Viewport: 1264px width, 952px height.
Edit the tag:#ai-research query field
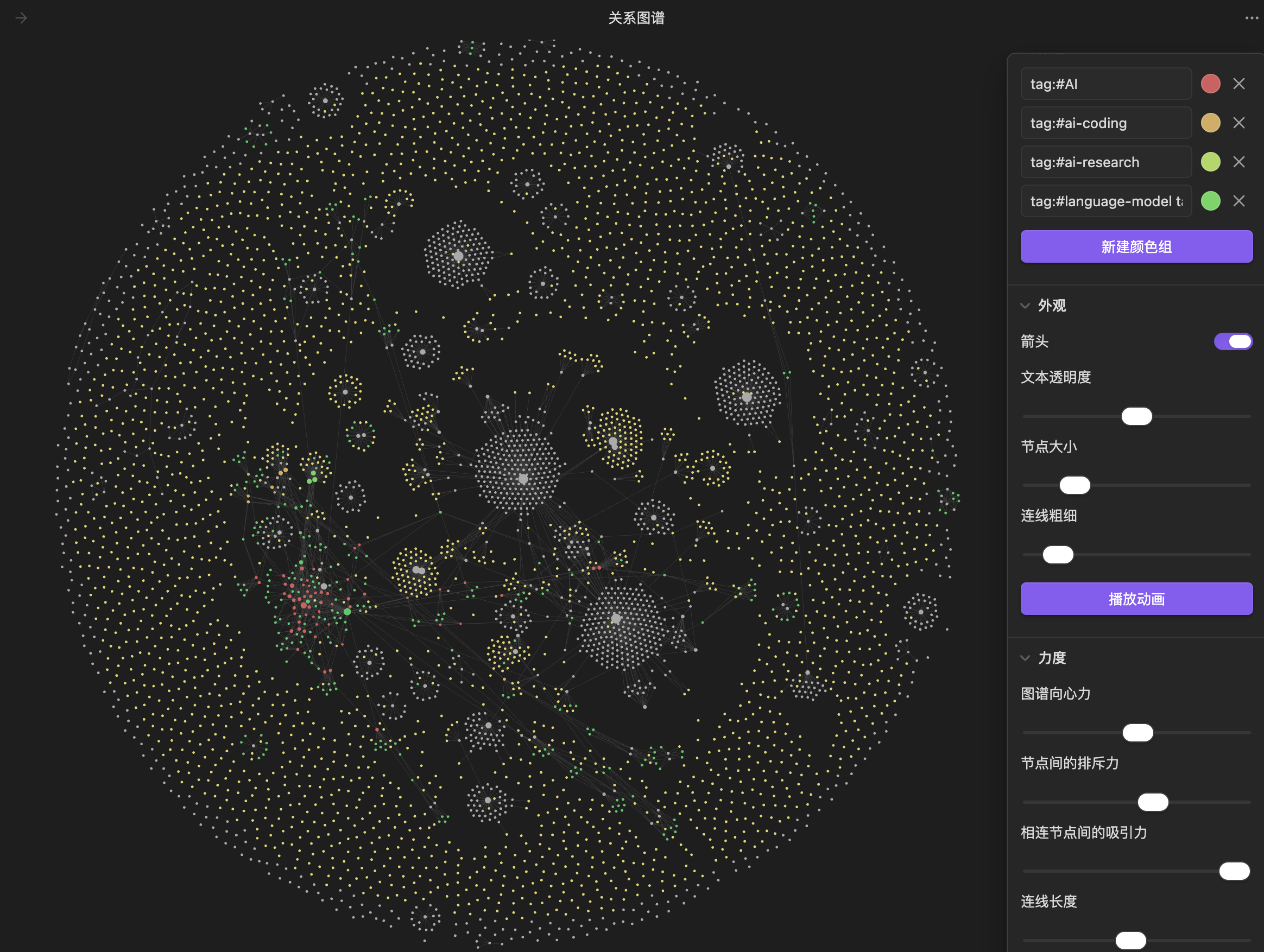1105,162
